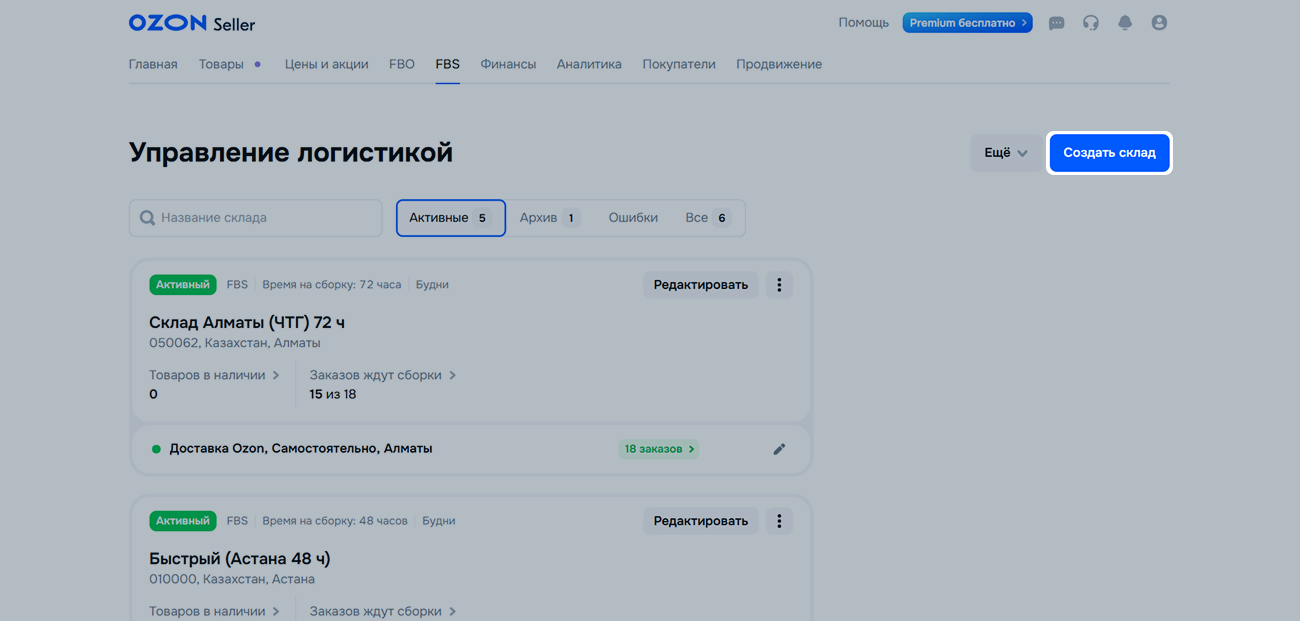1300x621 pixels.
Task: Click Редактировать for Склад Алматы
Action: tap(700, 285)
